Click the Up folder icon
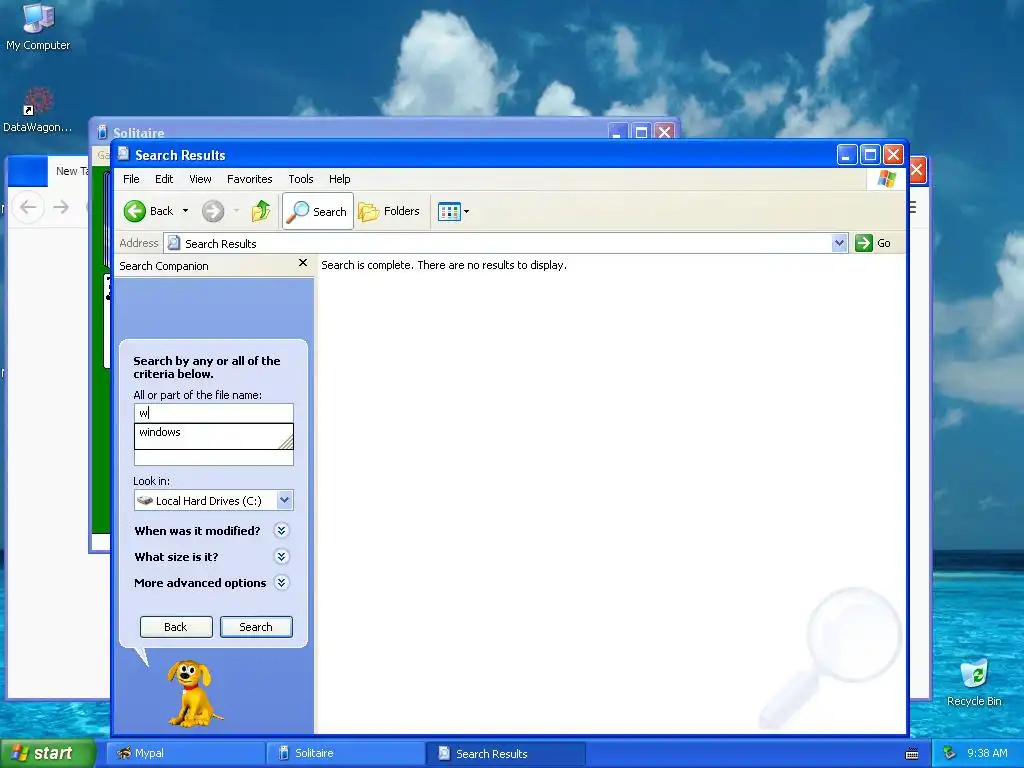Screen dimensions: 1024x768 [261, 211]
